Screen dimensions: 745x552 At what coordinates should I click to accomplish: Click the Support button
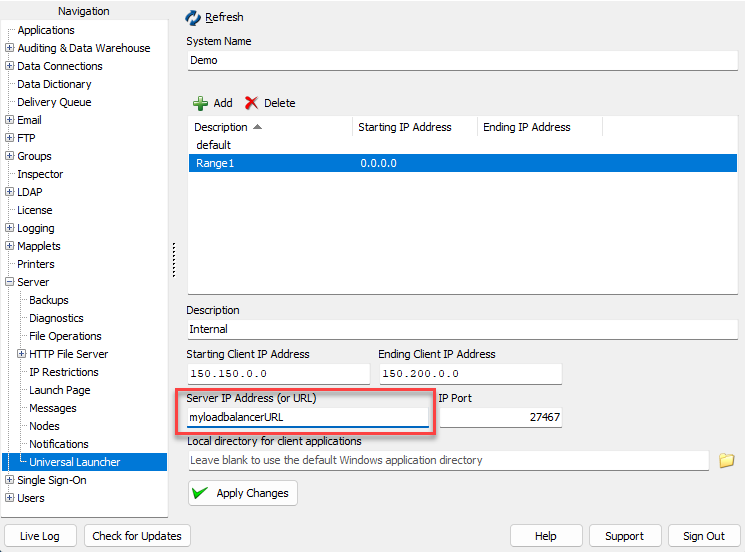[x=625, y=536]
